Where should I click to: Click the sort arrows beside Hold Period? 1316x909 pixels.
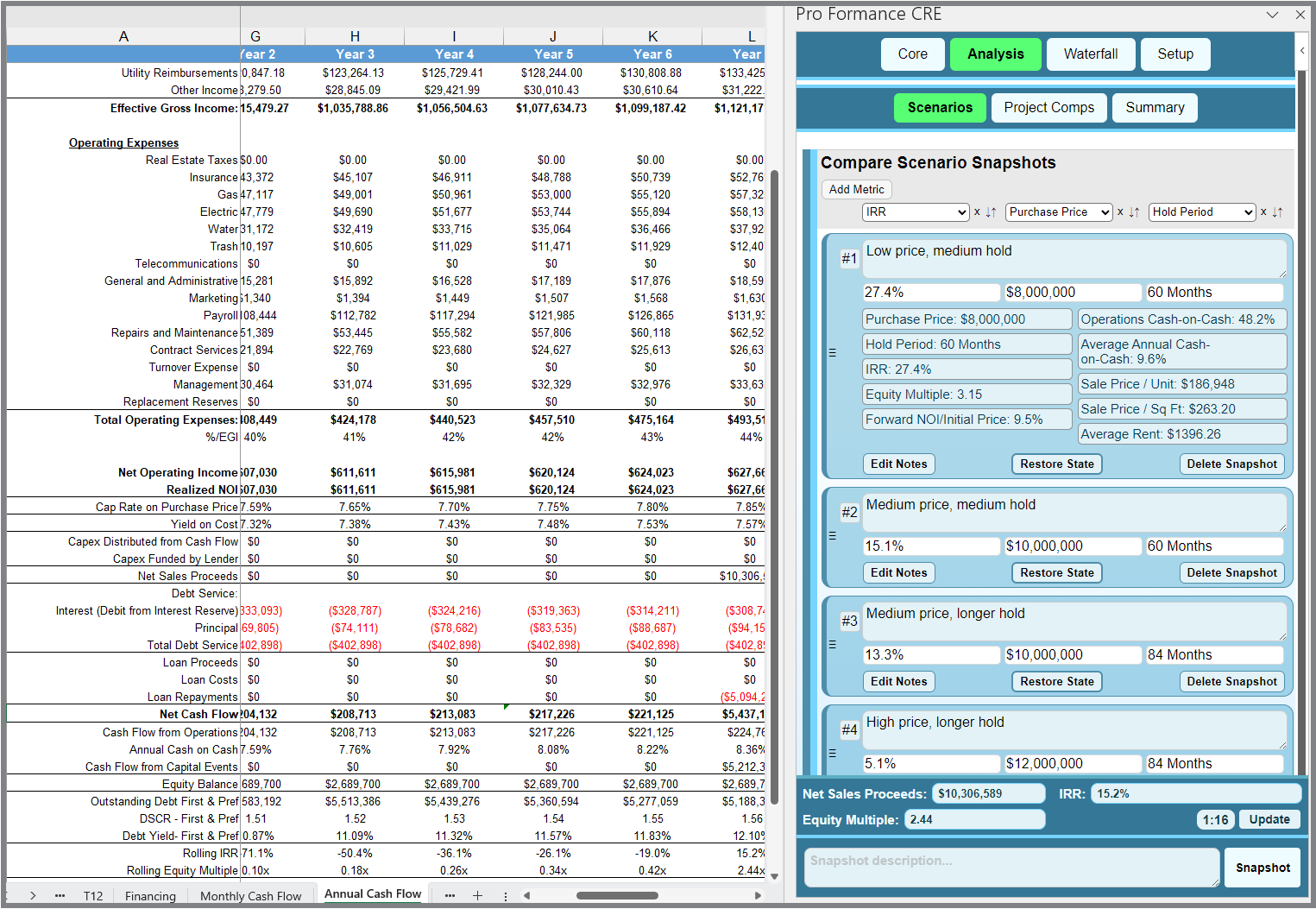point(1275,211)
